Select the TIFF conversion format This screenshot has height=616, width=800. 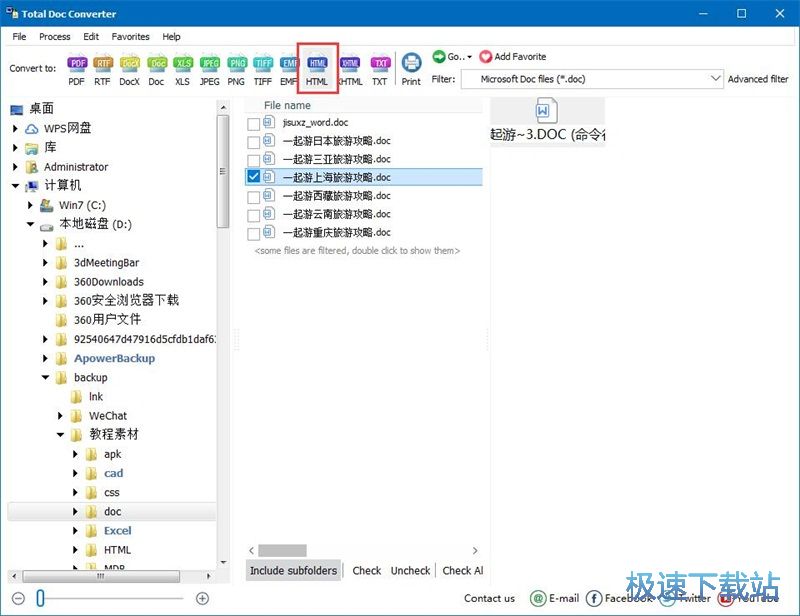263,65
